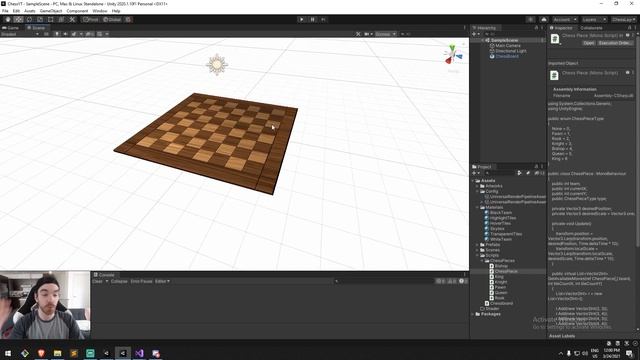Open the Window menu
Image resolution: width=640 pixels, height=360 pixels.
coord(100,11)
